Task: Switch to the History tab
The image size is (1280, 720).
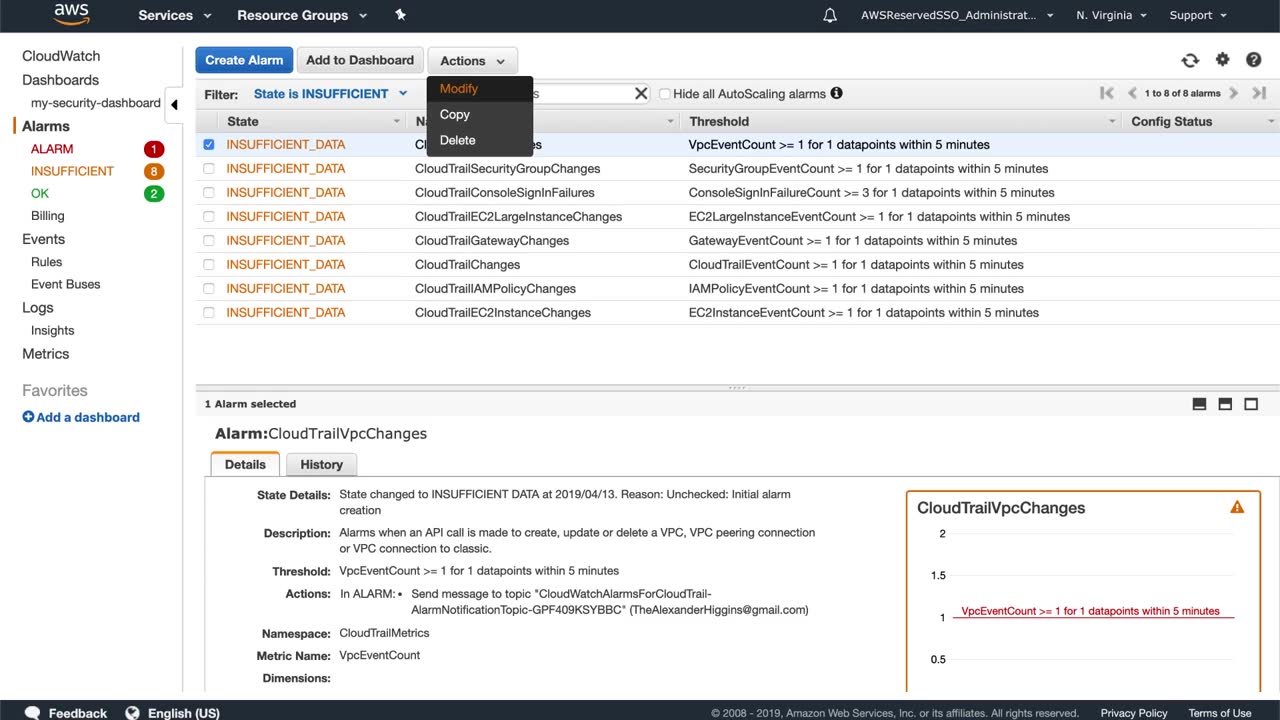Action: pyautogui.click(x=321, y=464)
